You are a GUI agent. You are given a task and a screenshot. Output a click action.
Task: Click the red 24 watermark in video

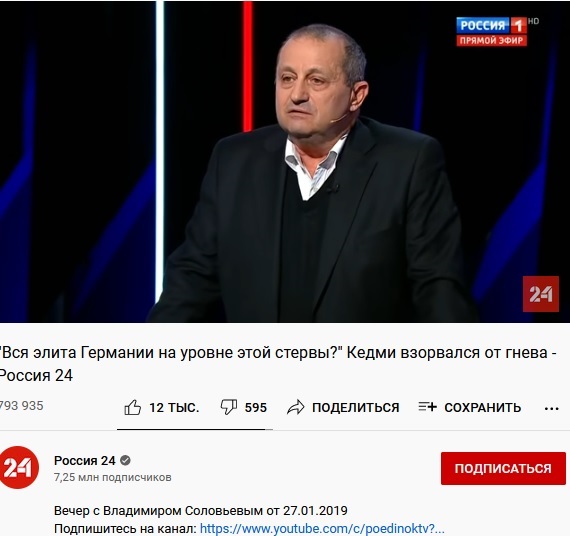coord(541,294)
